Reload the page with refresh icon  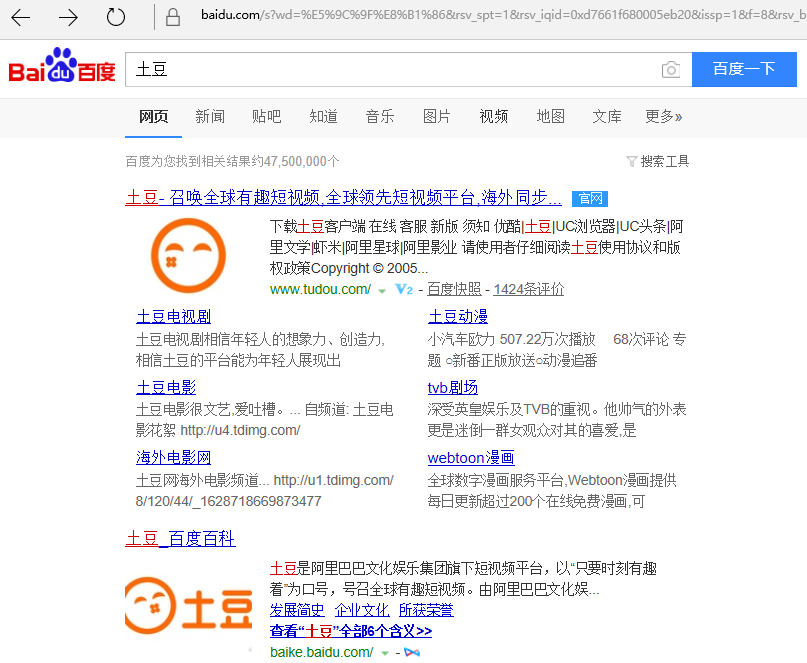tap(116, 18)
